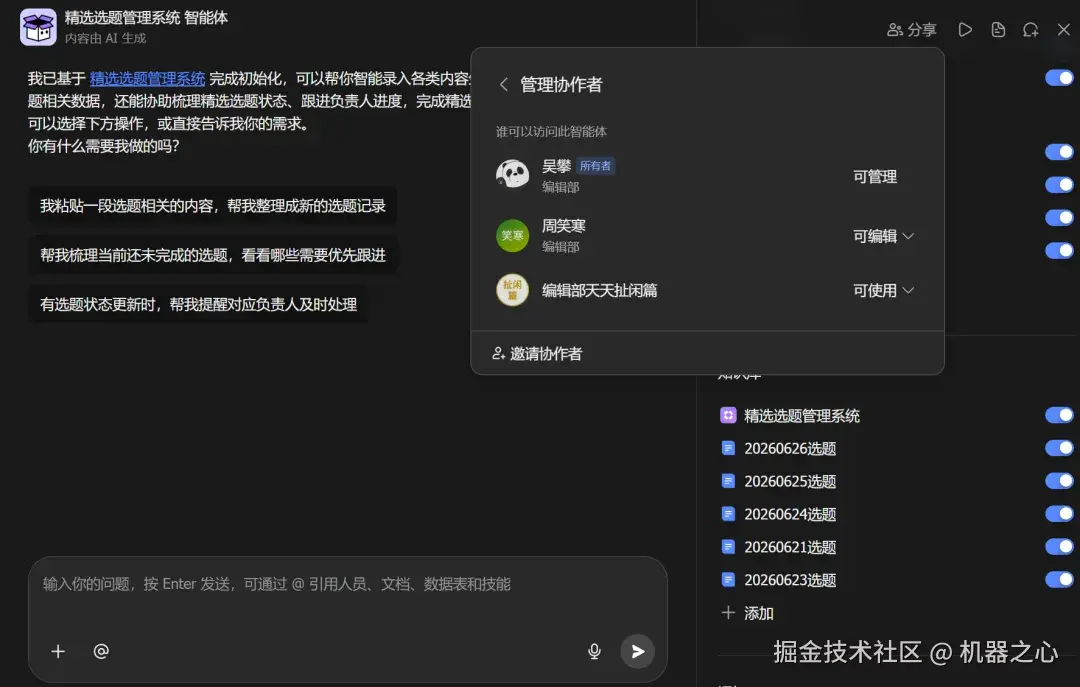Viewport: 1080px width, 687px height.
Task: Toggle the 20260623选题 switch
Action: [1059, 580]
